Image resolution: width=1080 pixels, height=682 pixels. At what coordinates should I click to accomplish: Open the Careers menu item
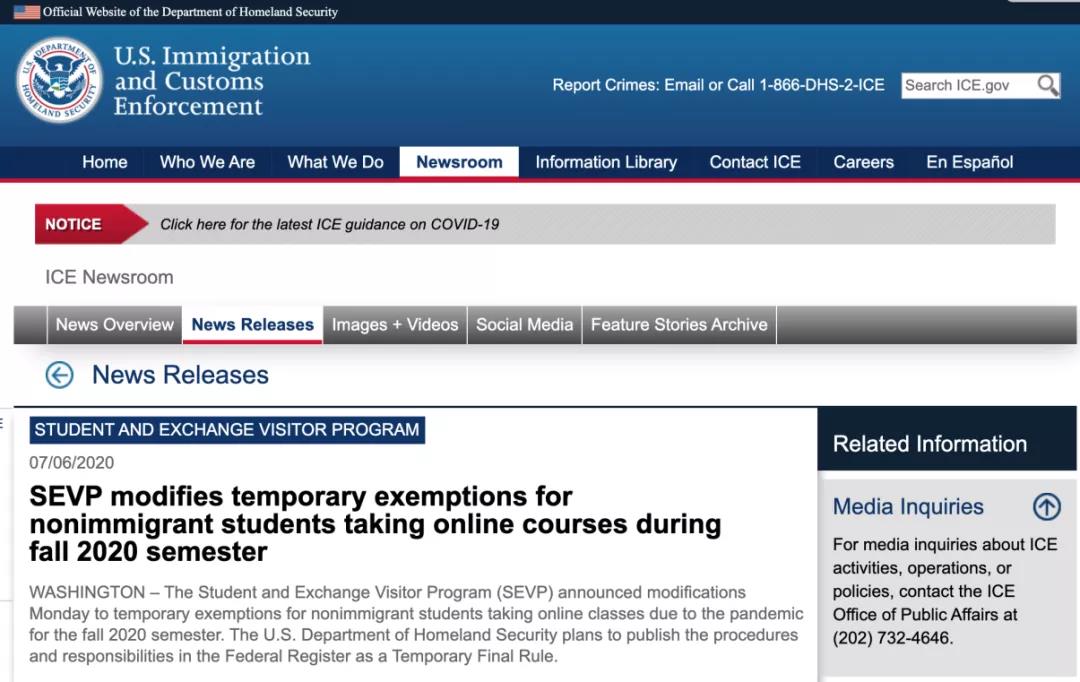click(x=863, y=162)
